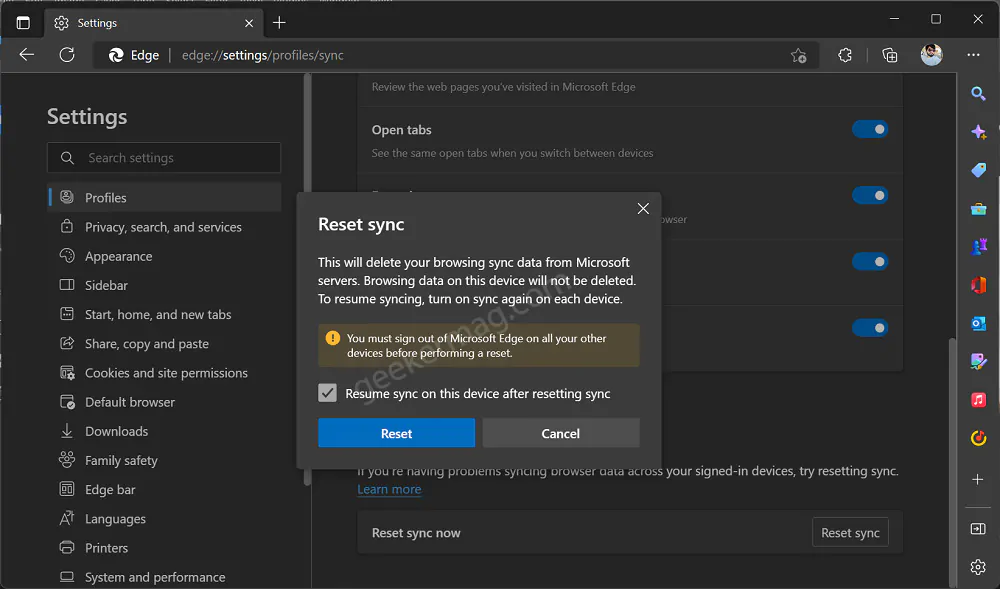Open sidebar Microsoft Office icon
This screenshot has width=1000, height=589.
pyautogui.click(x=978, y=285)
